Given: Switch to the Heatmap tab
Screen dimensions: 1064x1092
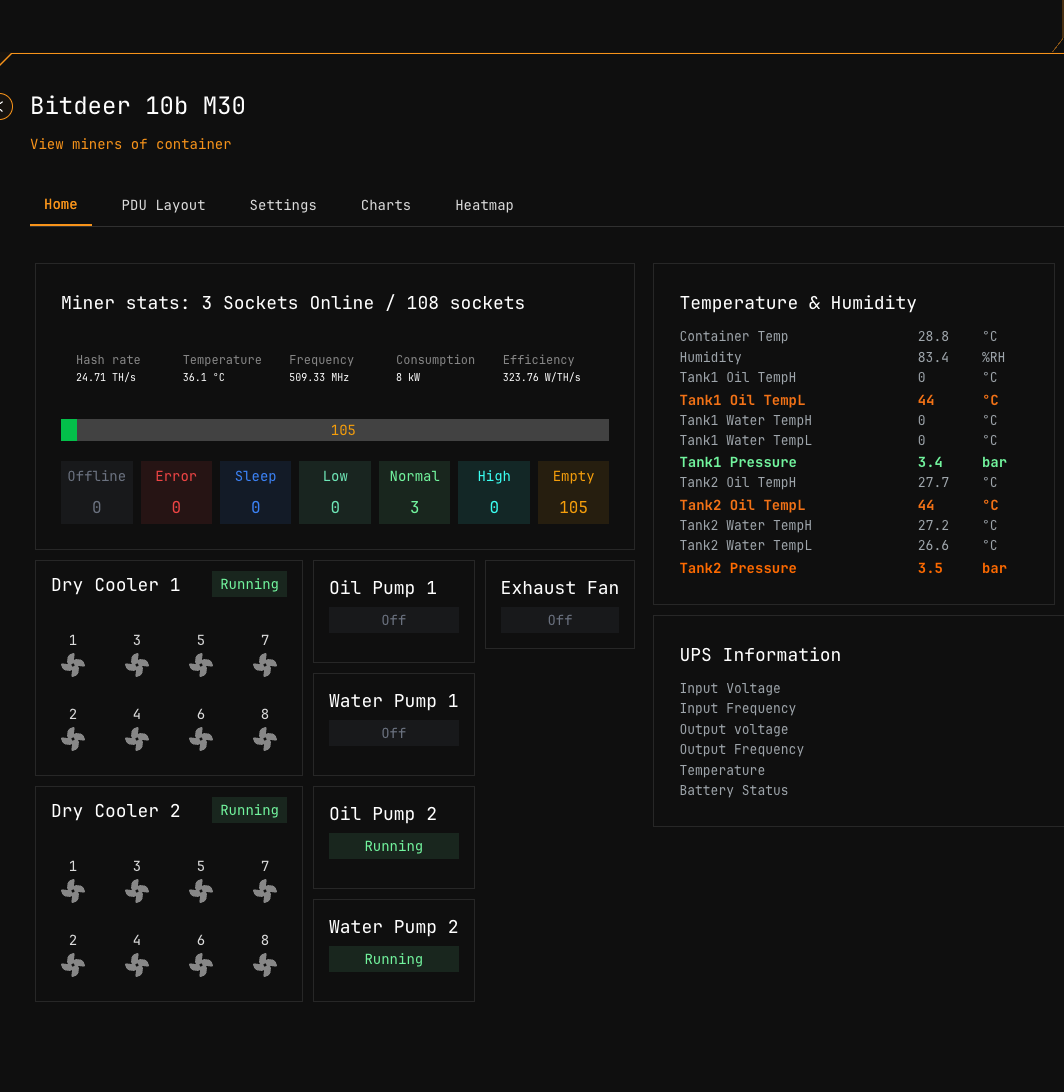Looking at the screenshot, I should click(x=484, y=205).
